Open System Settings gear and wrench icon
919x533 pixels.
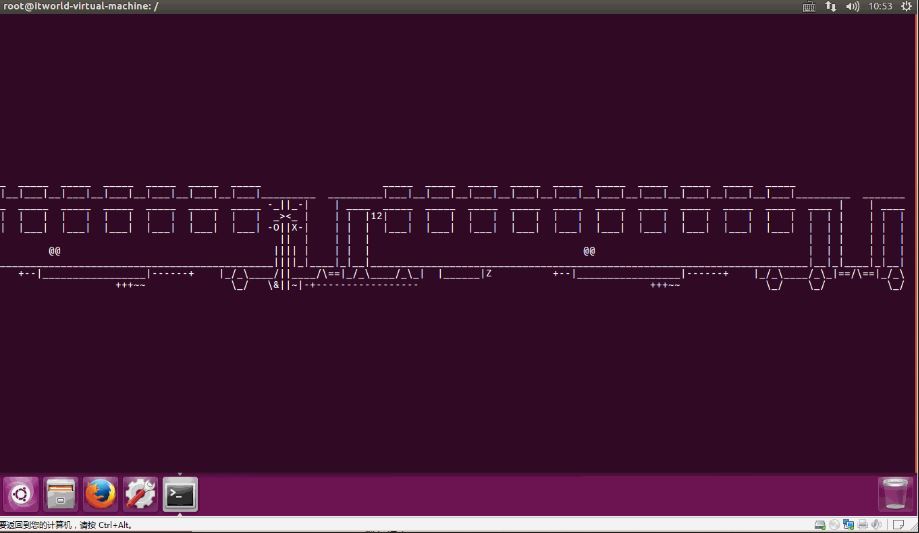tap(140, 494)
